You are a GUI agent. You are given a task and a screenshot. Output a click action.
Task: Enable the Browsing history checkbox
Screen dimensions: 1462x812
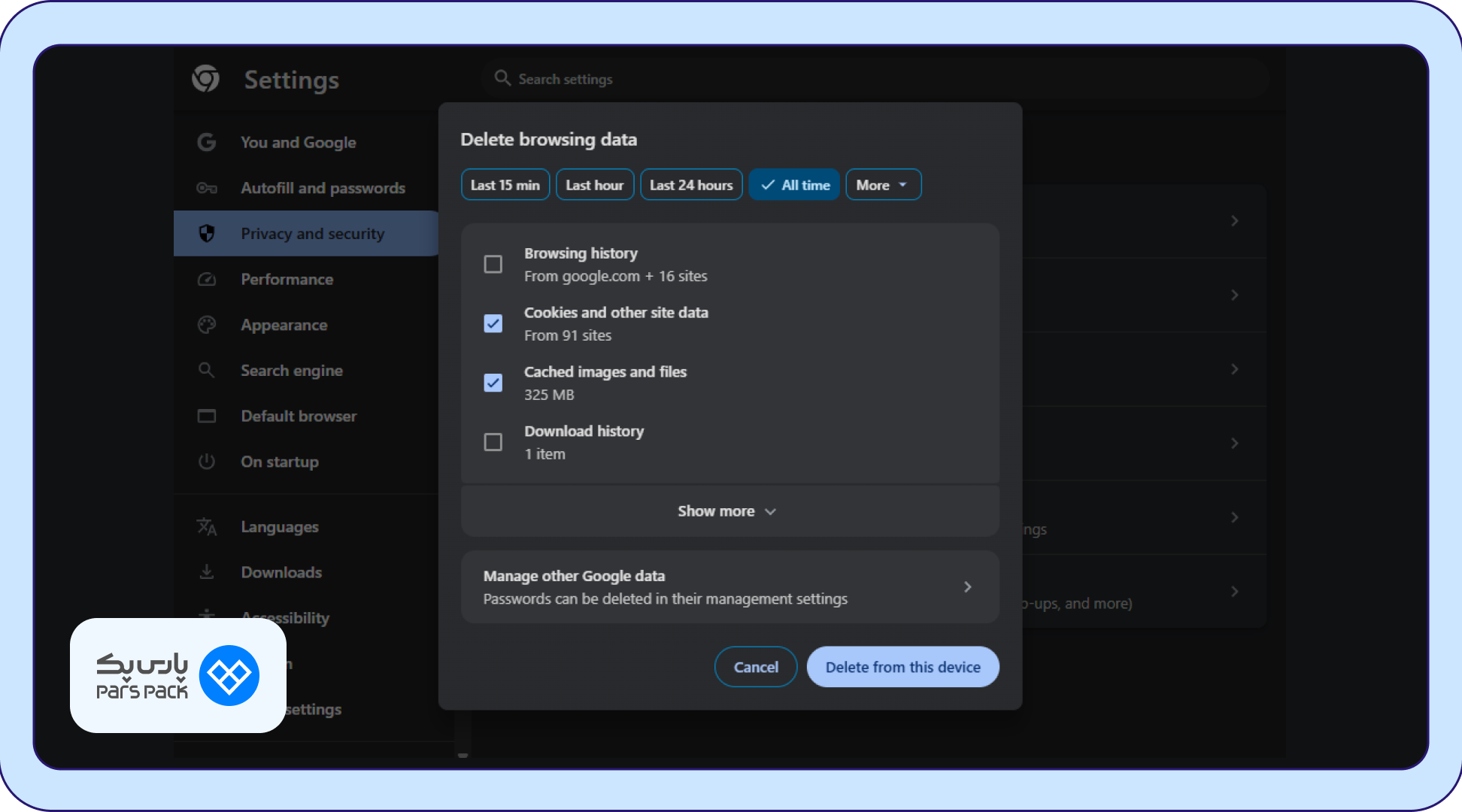[x=493, y=265]
